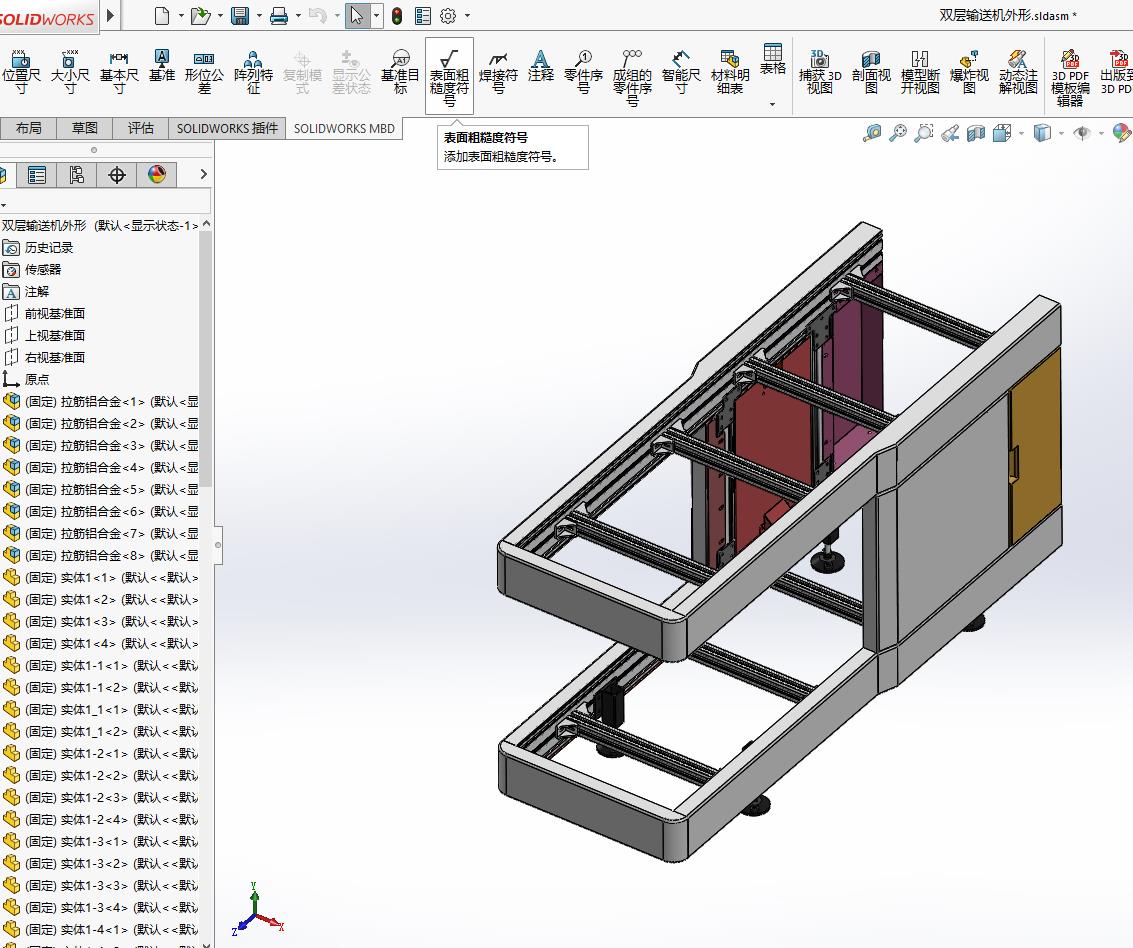Click the 阵列特征 pattern feature tool
1133x948 pixels.
point(253,72)
